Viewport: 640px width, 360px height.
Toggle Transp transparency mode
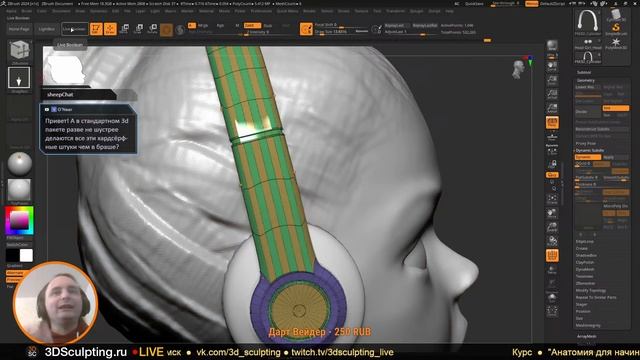coord(552,270)
